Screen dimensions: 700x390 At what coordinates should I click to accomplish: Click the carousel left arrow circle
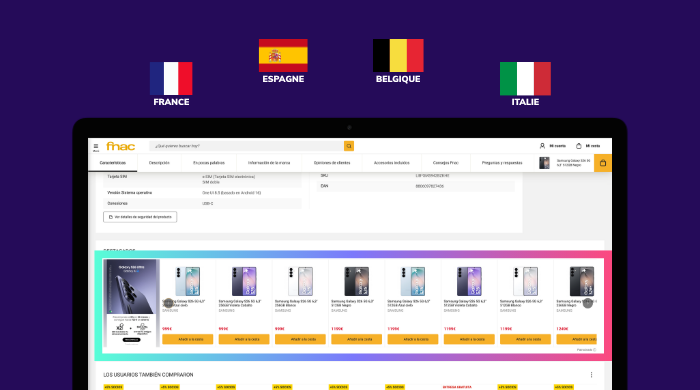168,303
